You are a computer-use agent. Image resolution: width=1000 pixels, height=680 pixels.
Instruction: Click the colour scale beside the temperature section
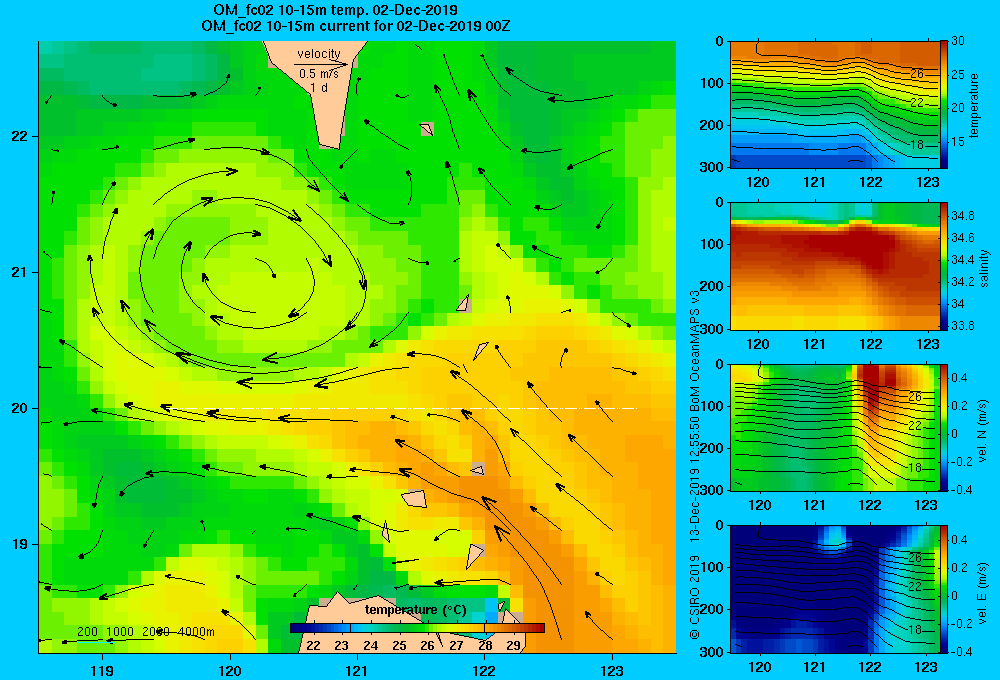[x=943, y=105]
